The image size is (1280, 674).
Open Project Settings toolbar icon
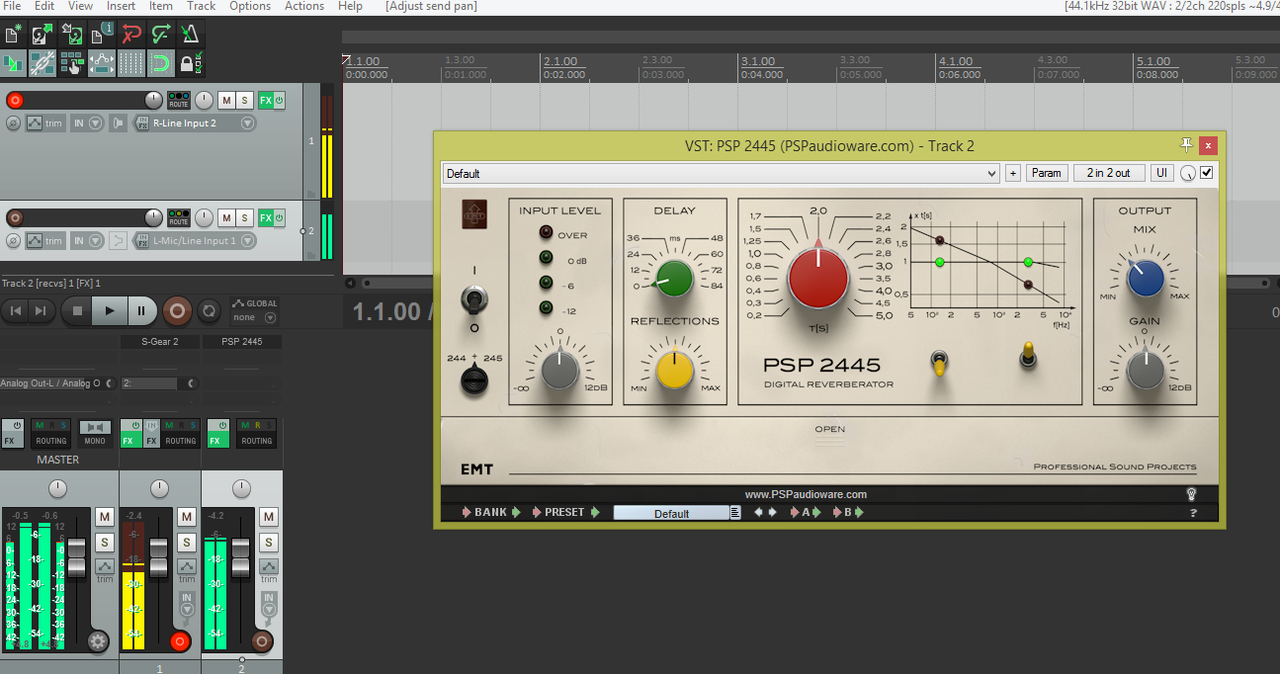[101, 35]
